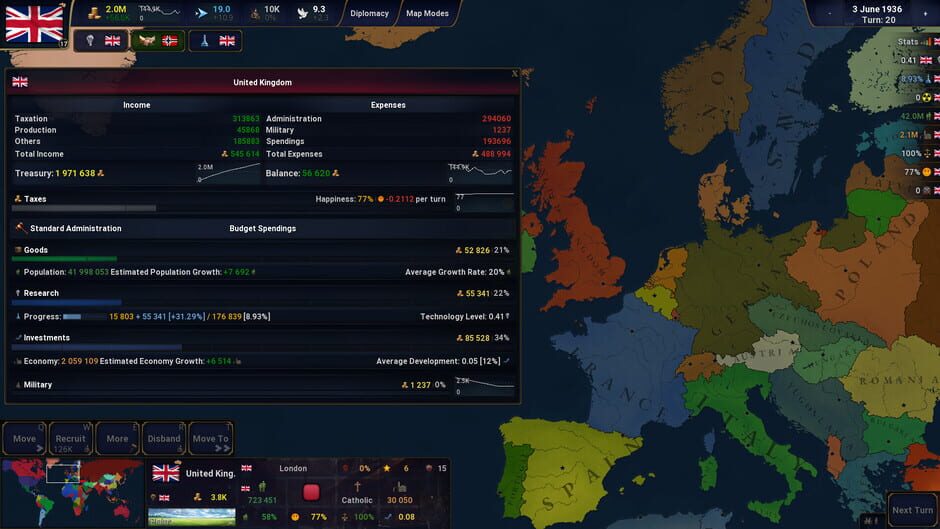Click the London province name
The height and width of the screenshot is (529, 940).
pos(293,468)
